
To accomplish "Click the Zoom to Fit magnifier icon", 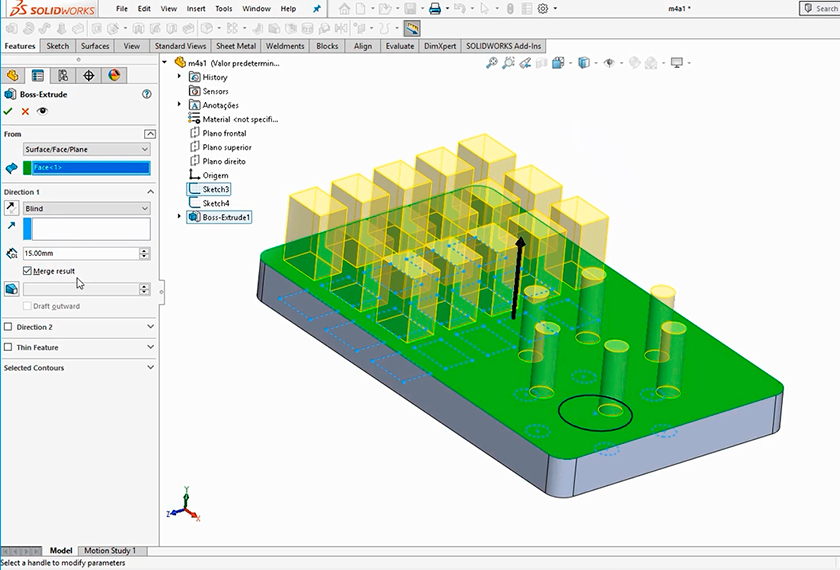I will (x=492, y=63).
